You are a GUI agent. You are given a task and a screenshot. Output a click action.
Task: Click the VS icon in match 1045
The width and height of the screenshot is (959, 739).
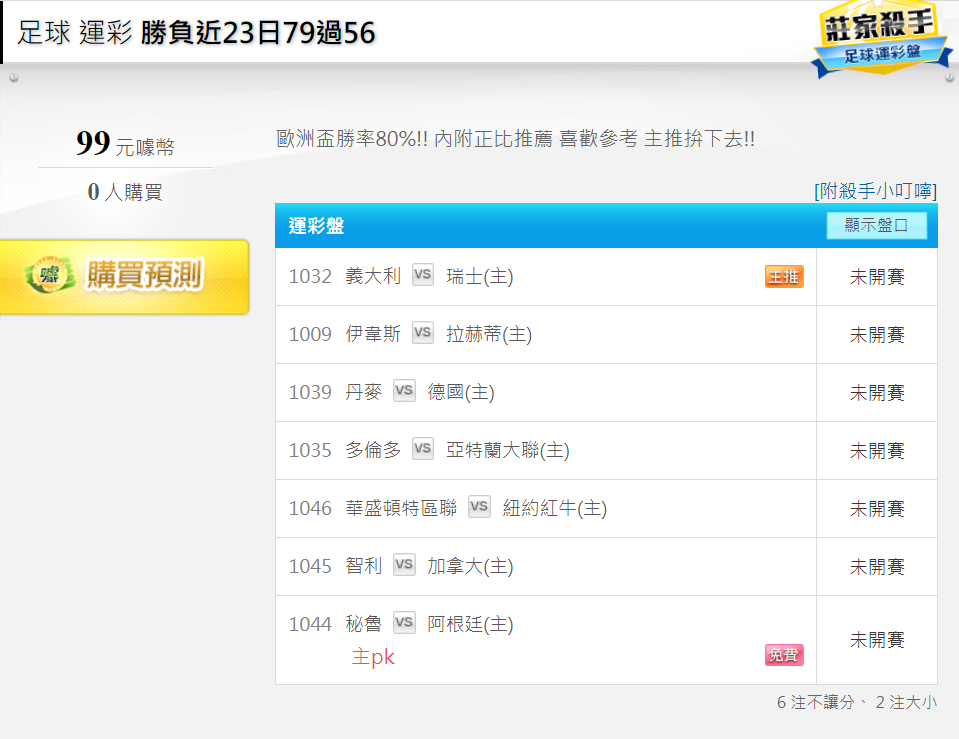[404, 565]
